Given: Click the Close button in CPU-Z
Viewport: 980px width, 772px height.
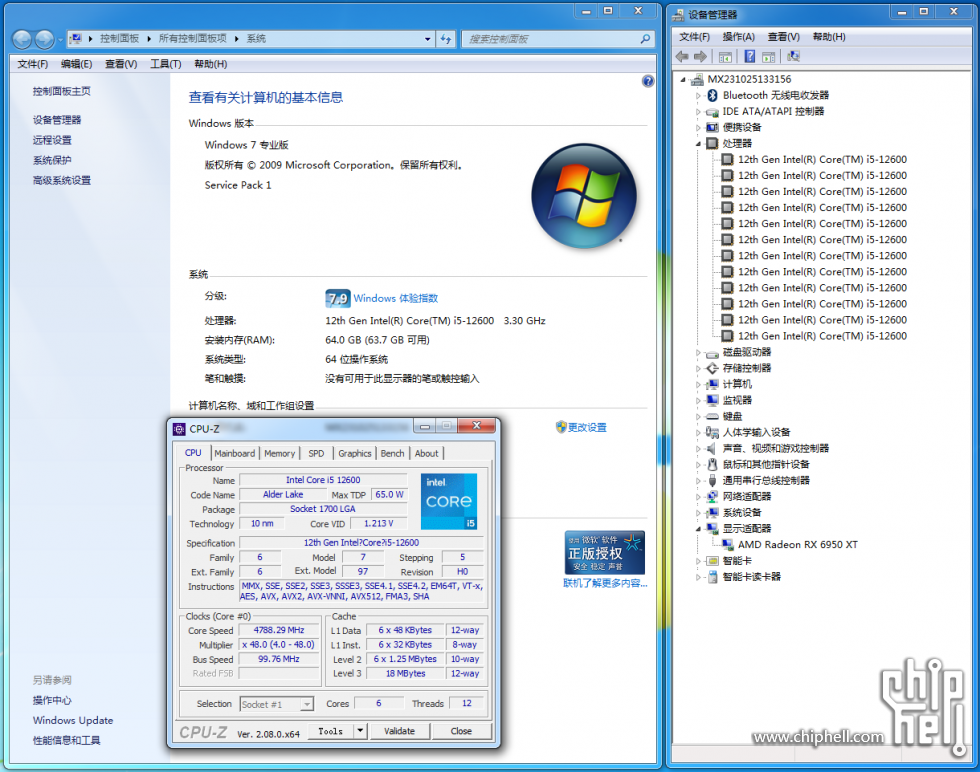Looking at the screenshot, I should [x=461, y=731].
